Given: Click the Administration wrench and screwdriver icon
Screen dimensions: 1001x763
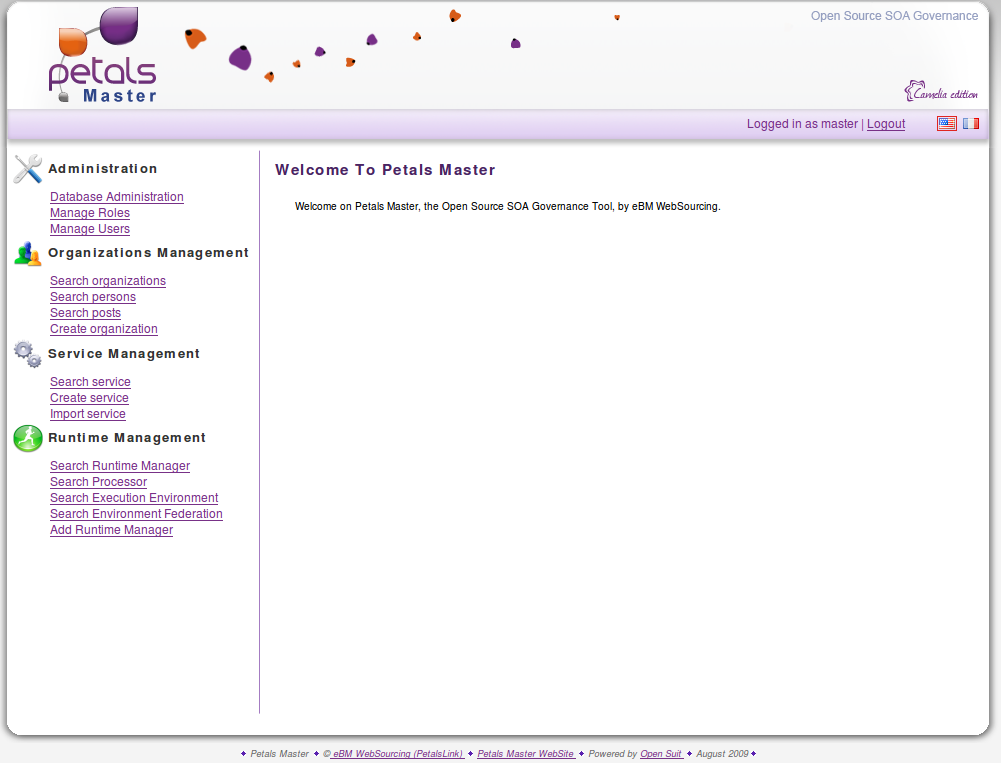Looking at the screenshot, I should [28, 169].
